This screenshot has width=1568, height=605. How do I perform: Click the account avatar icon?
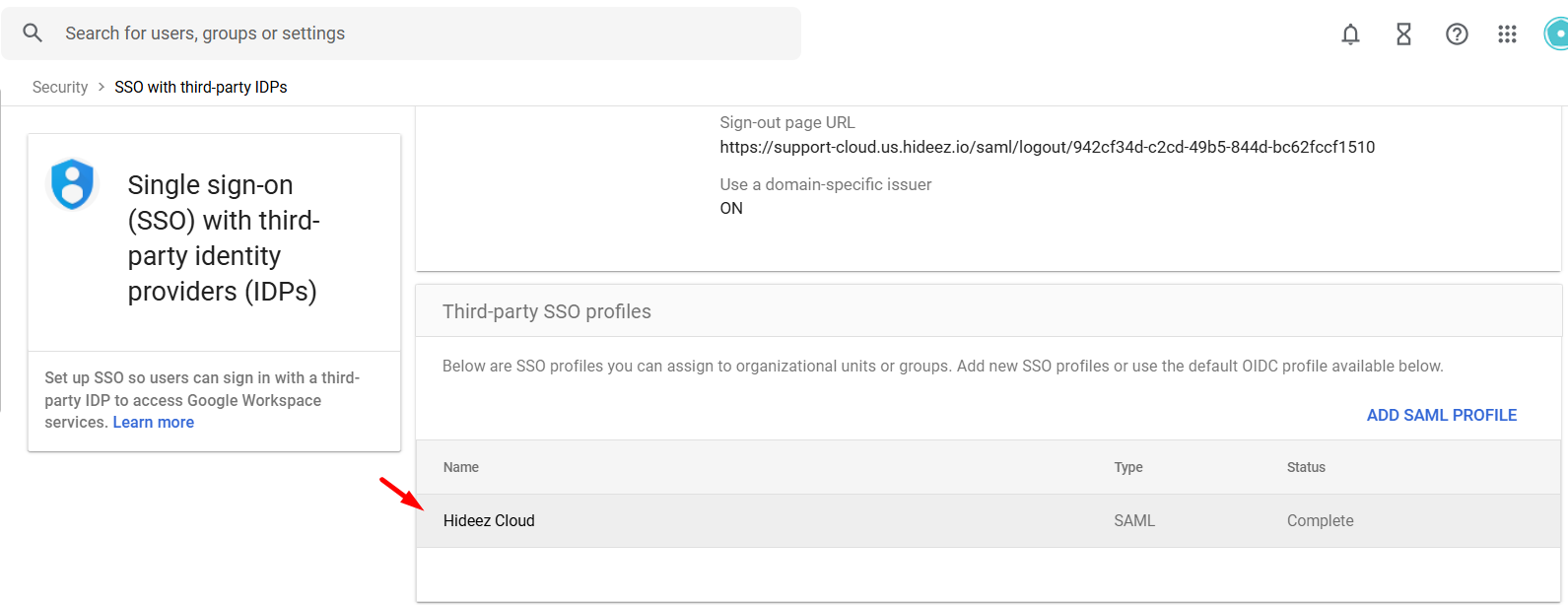coord(1557,34)
